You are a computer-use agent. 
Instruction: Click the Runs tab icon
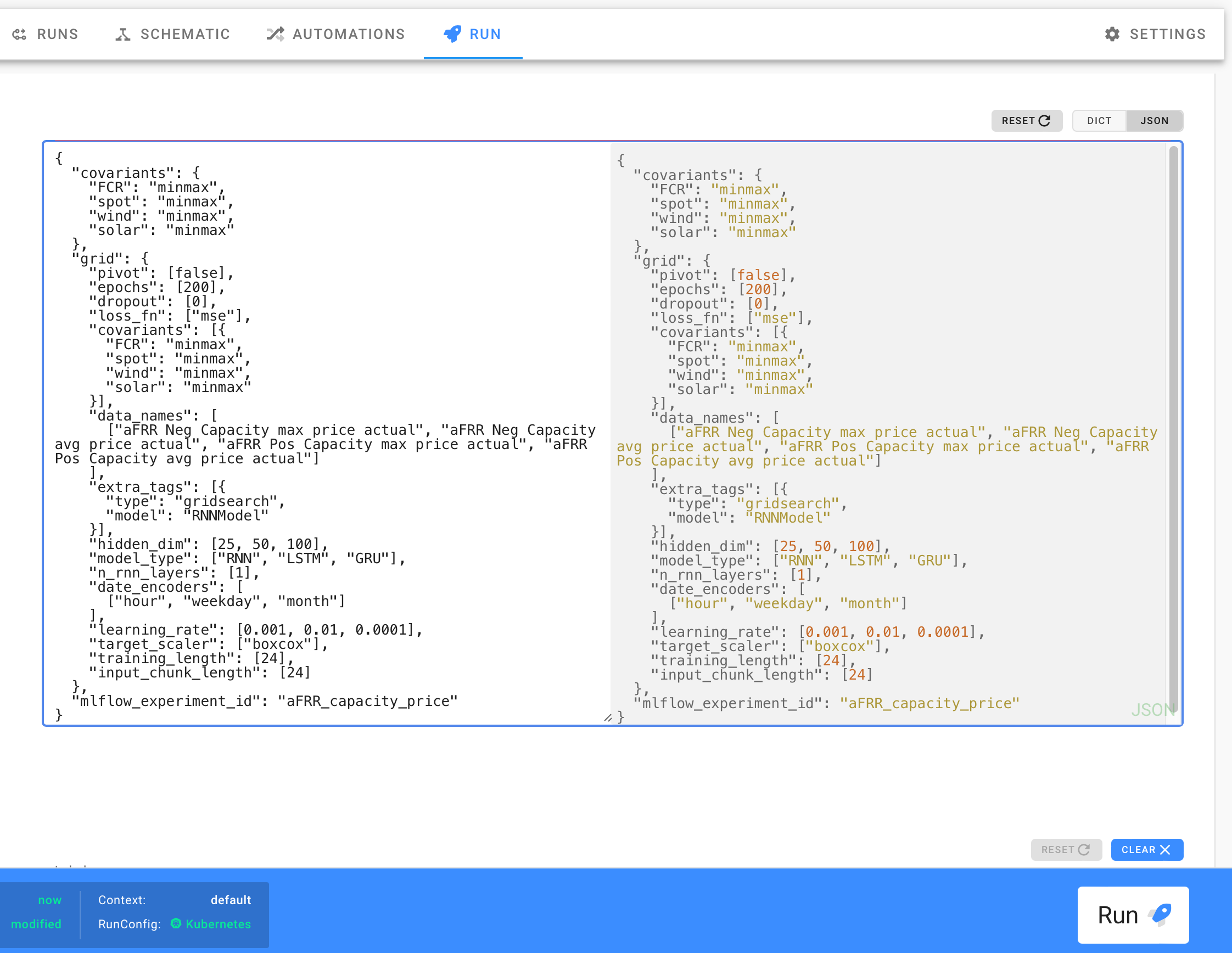20,35
